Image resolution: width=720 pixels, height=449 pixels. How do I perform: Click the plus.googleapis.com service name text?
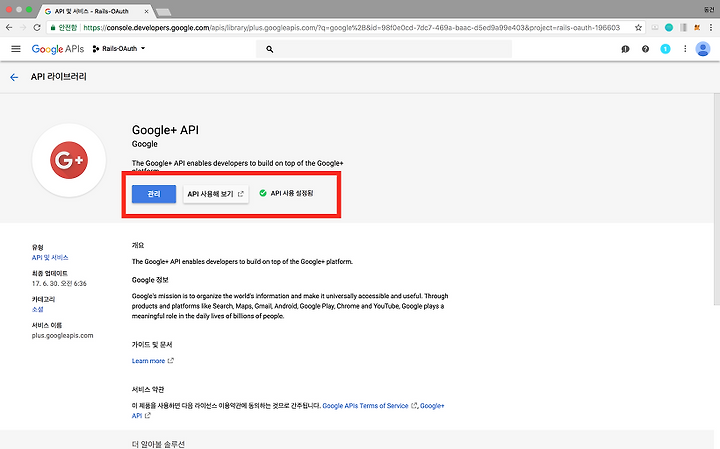pyautogui.click(x=62, y=336)
